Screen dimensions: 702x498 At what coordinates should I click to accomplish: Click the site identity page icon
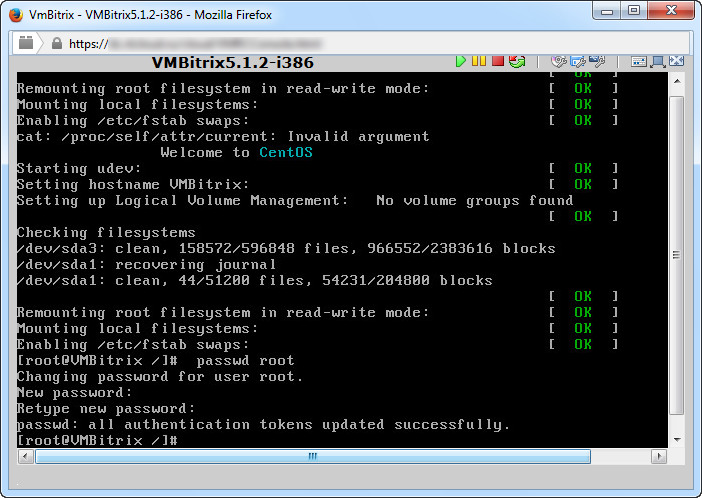[26, 43]
